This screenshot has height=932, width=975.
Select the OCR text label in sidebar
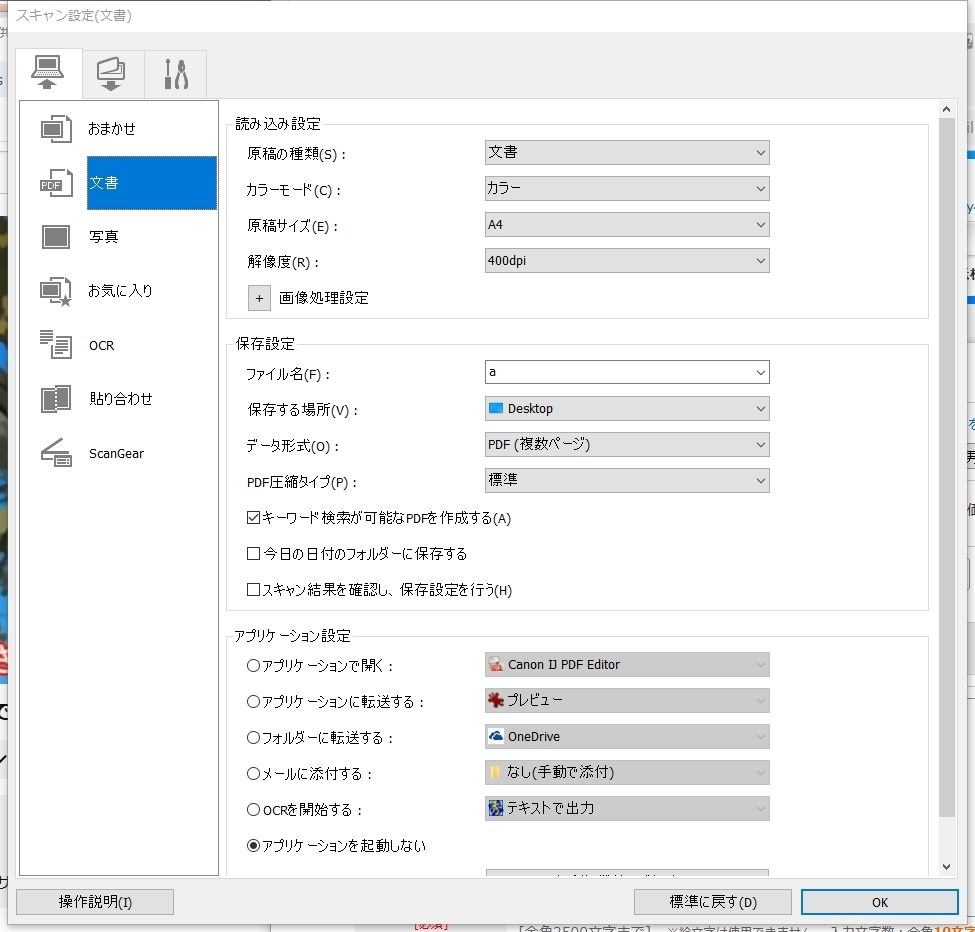(101, 345)
